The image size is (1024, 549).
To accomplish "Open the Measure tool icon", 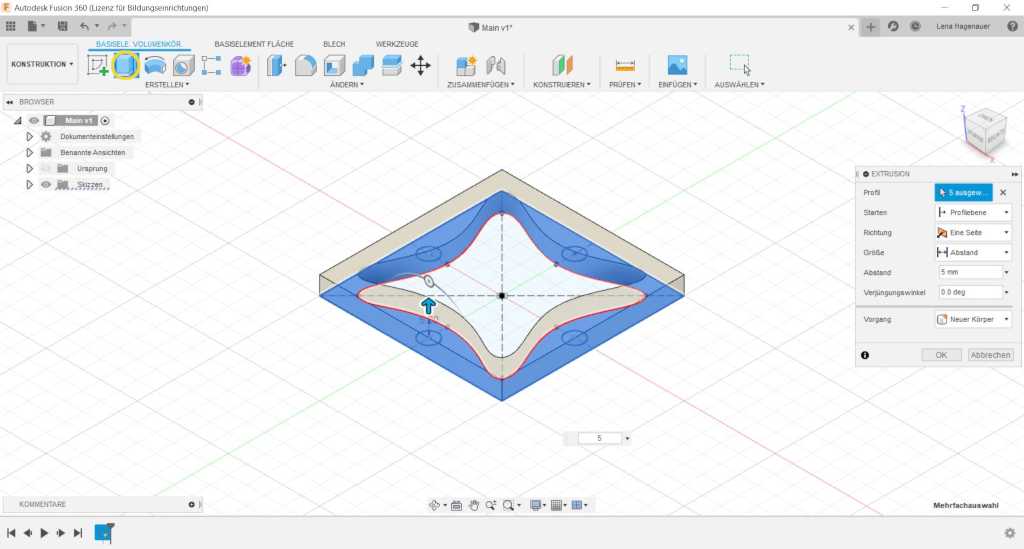I will point(625,65).
